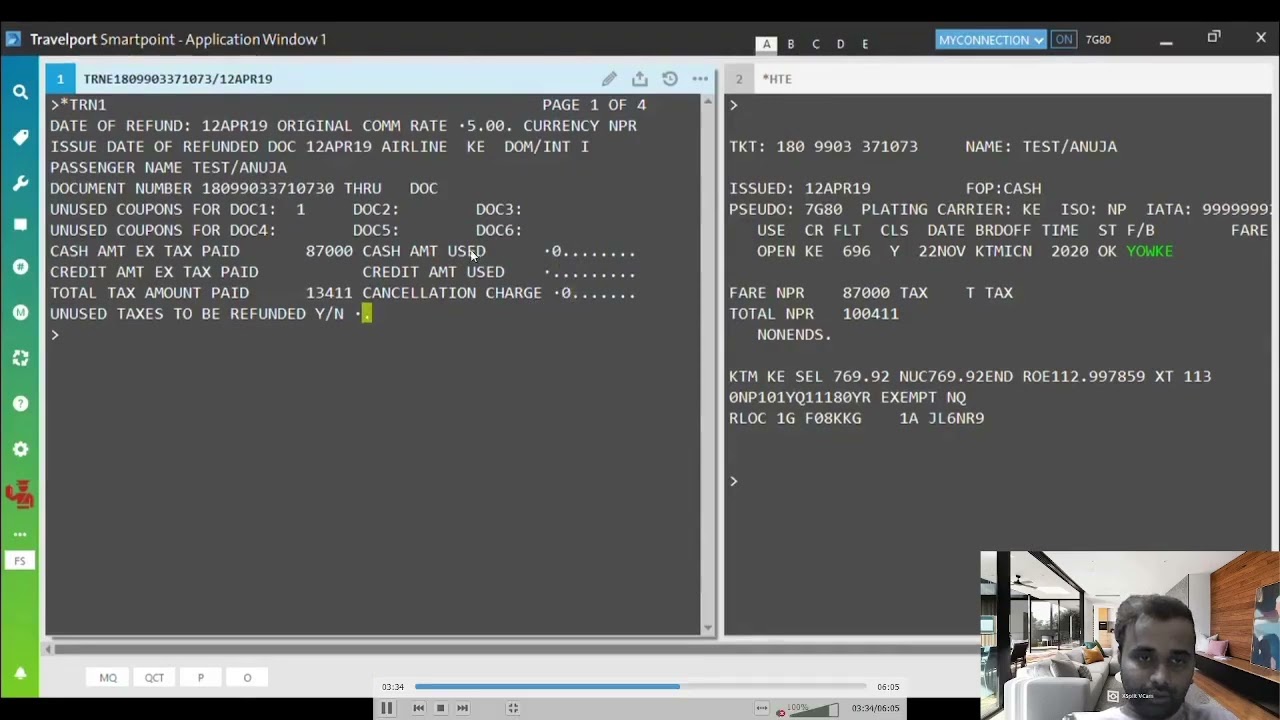Toggle fullscreen in the video player
1280x720 pixels.
(x=513, y=708)
